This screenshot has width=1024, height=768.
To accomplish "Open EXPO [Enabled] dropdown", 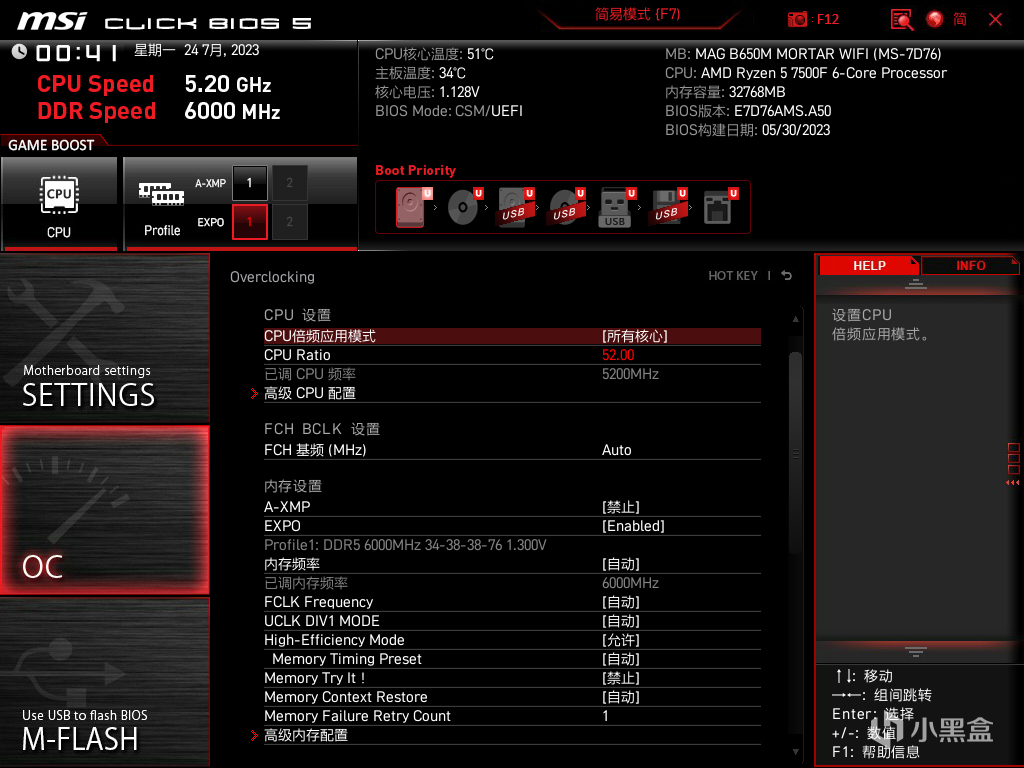I will (633, 526).
